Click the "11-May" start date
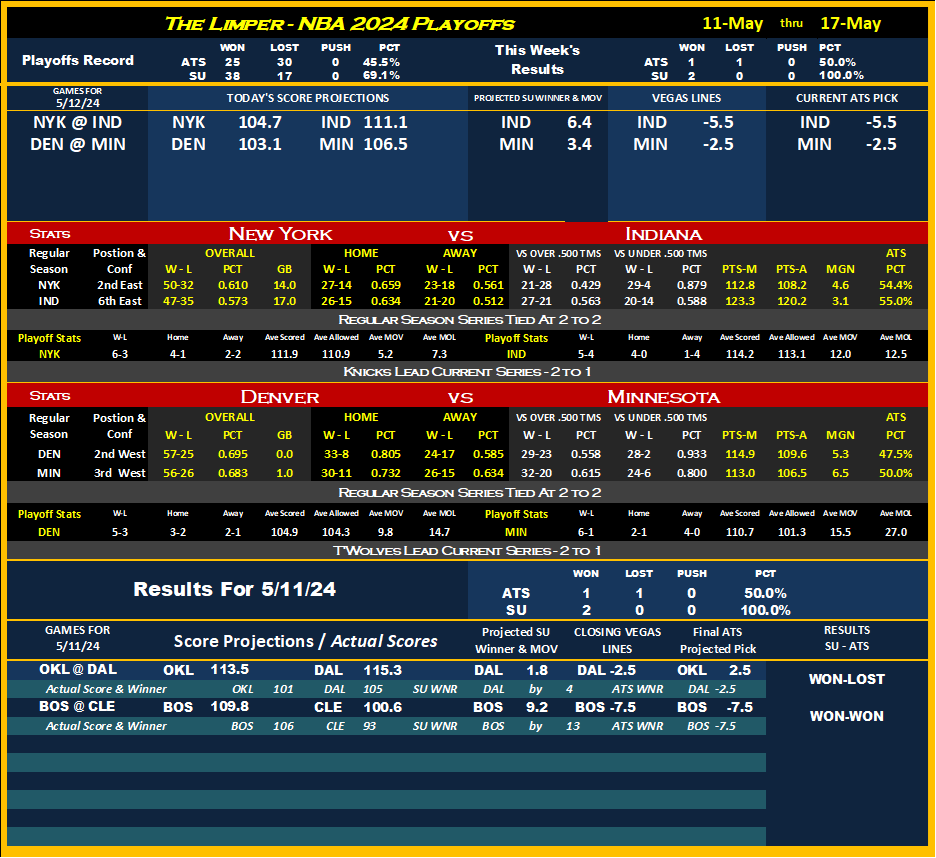Image resolution: width=936 pixels, height=858 pixels. tap(732, 23)
